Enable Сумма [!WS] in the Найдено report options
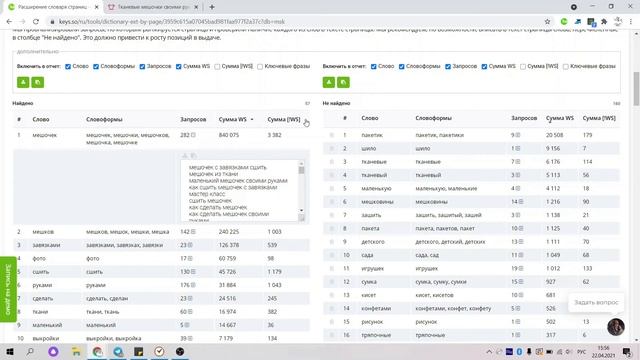Image resolution: width=640 pixels, height=360 pixels. pyautogui.click(x=217, y=67)
